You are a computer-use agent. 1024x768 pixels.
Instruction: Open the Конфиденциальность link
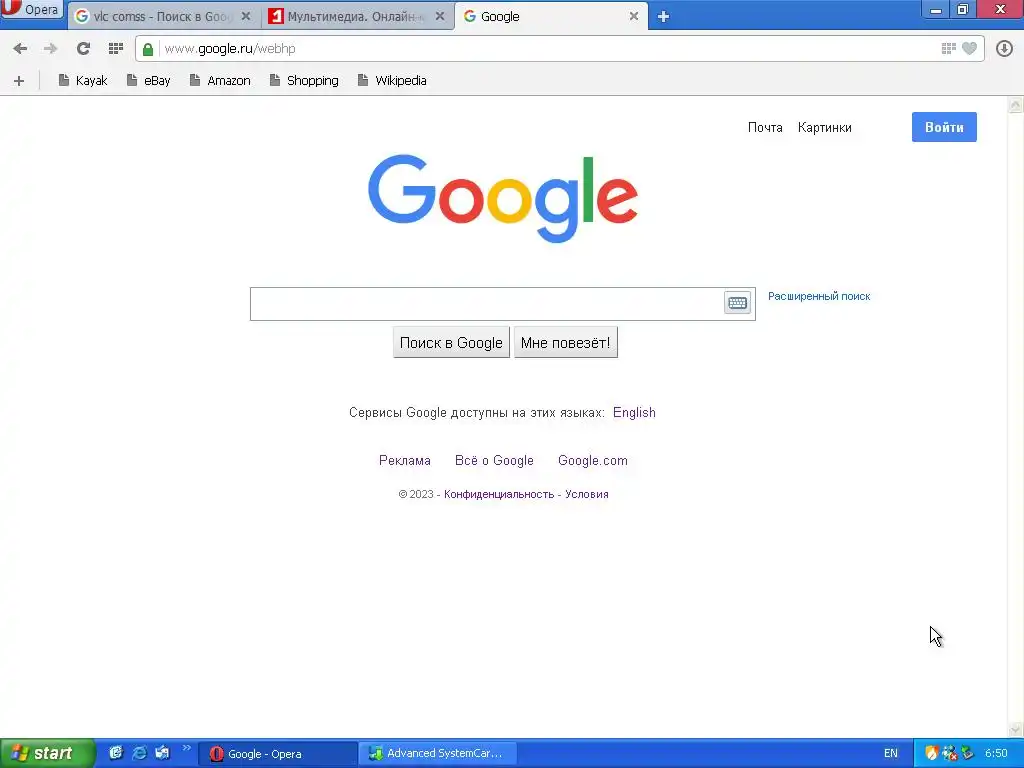point(499,494)
